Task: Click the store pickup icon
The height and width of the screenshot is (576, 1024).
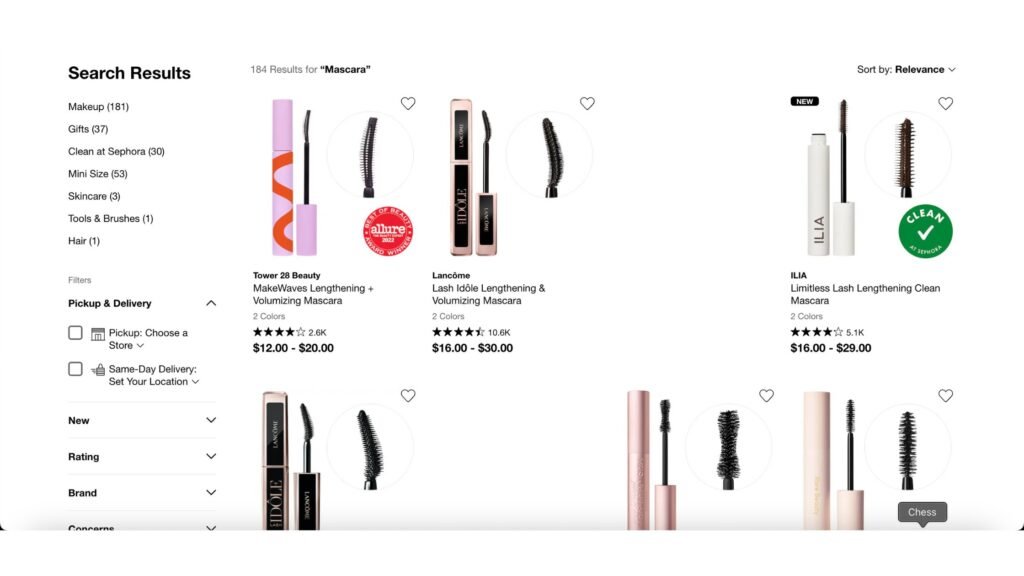Action: (98, 334)
